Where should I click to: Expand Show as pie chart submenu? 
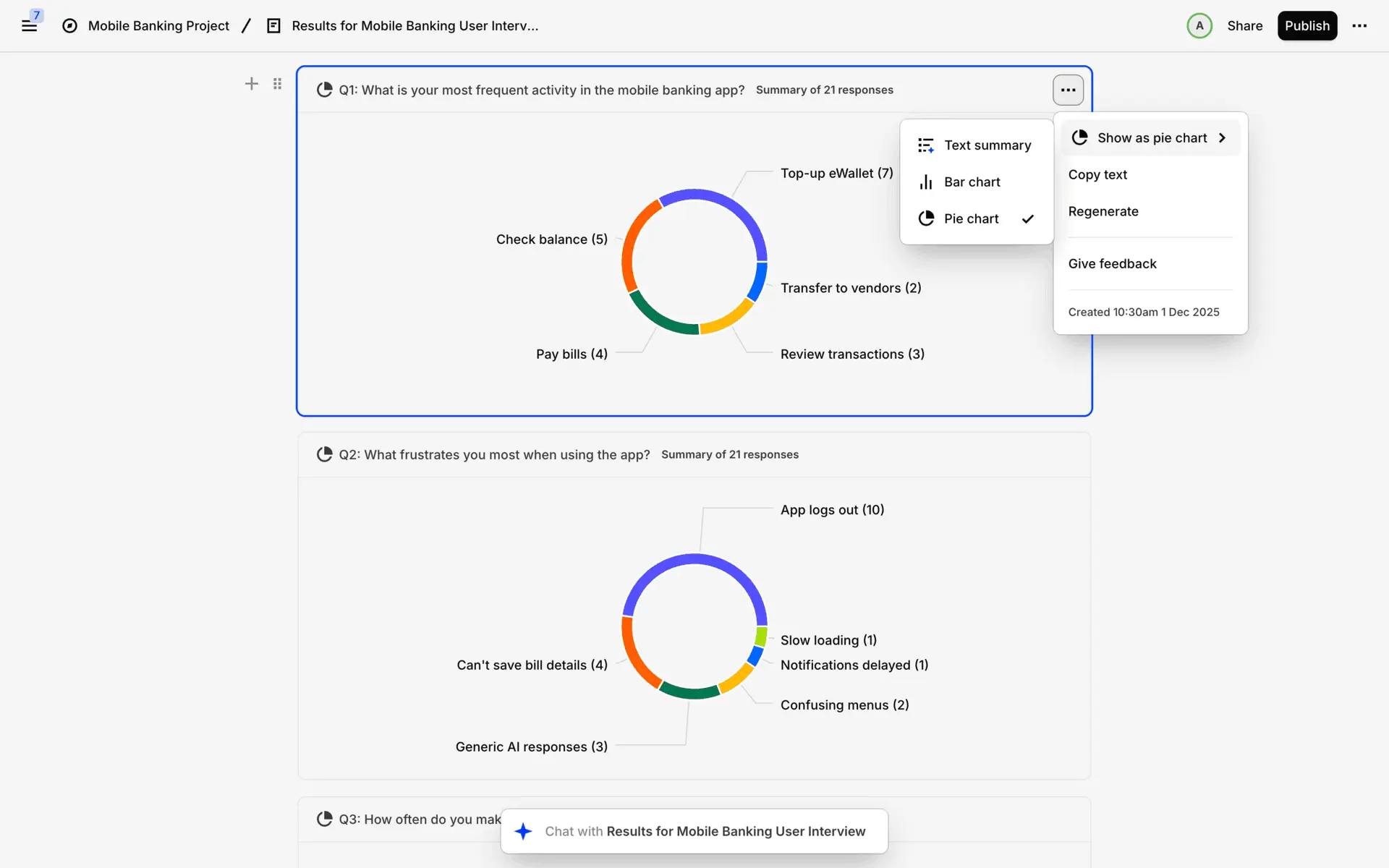coord(1150,138)
